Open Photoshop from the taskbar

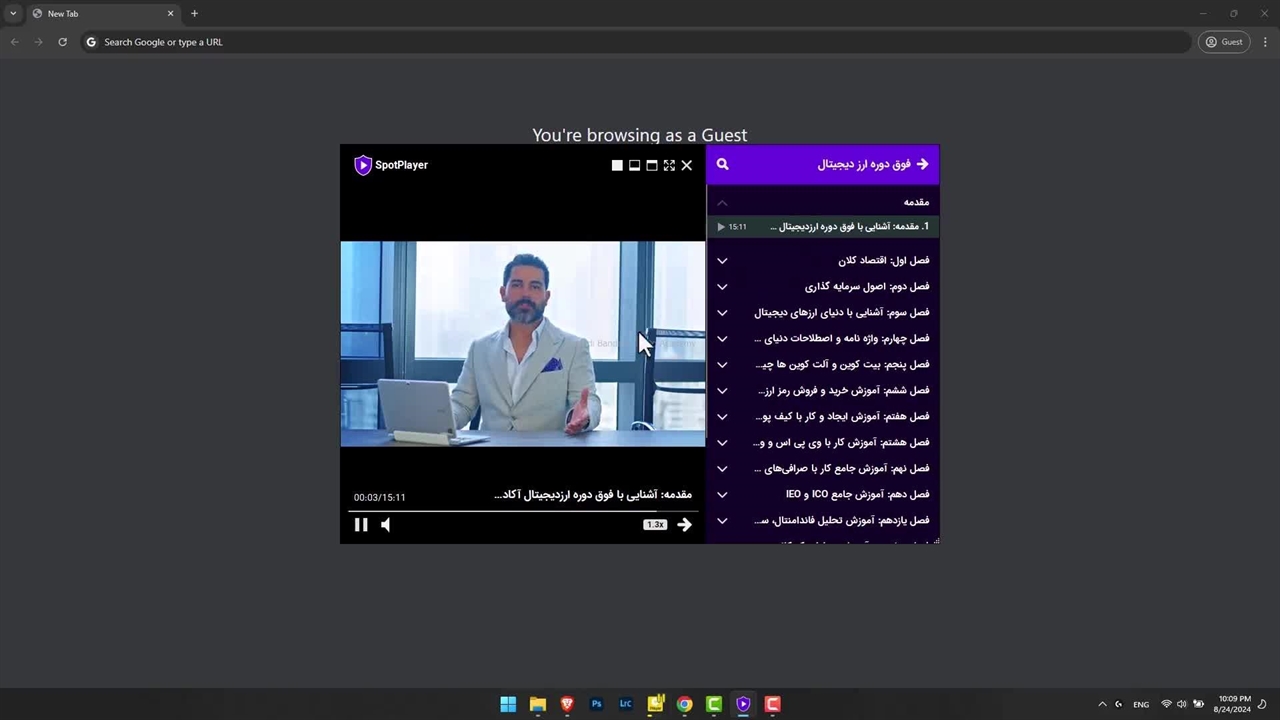[x=597, y=704]
